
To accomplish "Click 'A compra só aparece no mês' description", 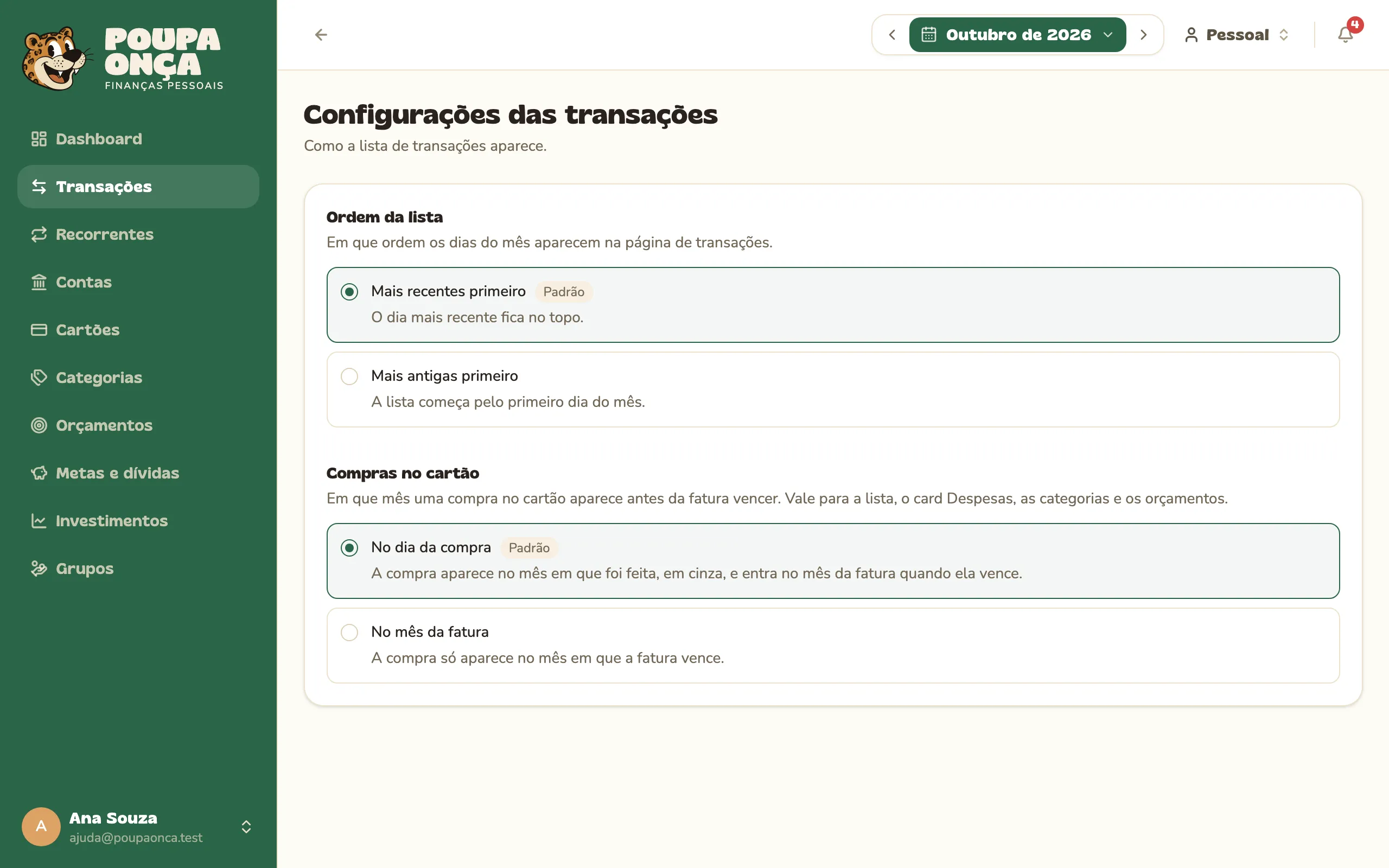I will coord(547,658).
